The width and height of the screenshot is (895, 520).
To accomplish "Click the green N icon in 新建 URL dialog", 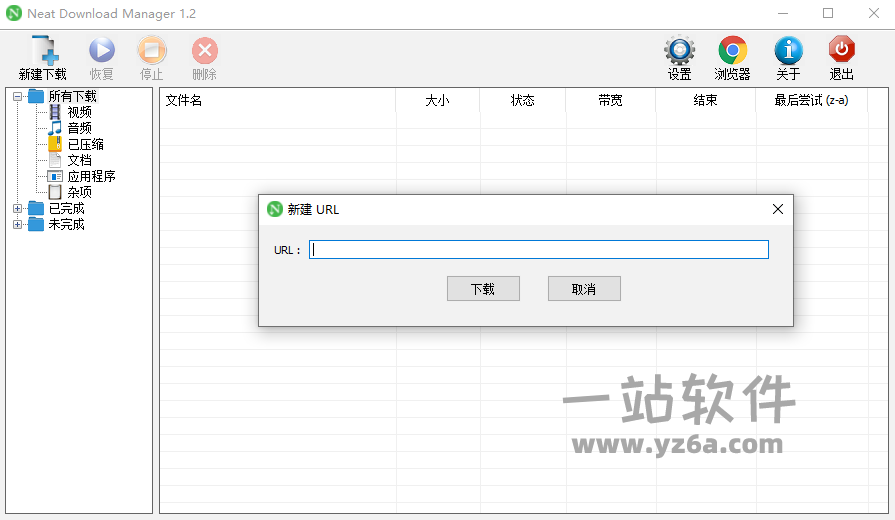I will point(275,209).
